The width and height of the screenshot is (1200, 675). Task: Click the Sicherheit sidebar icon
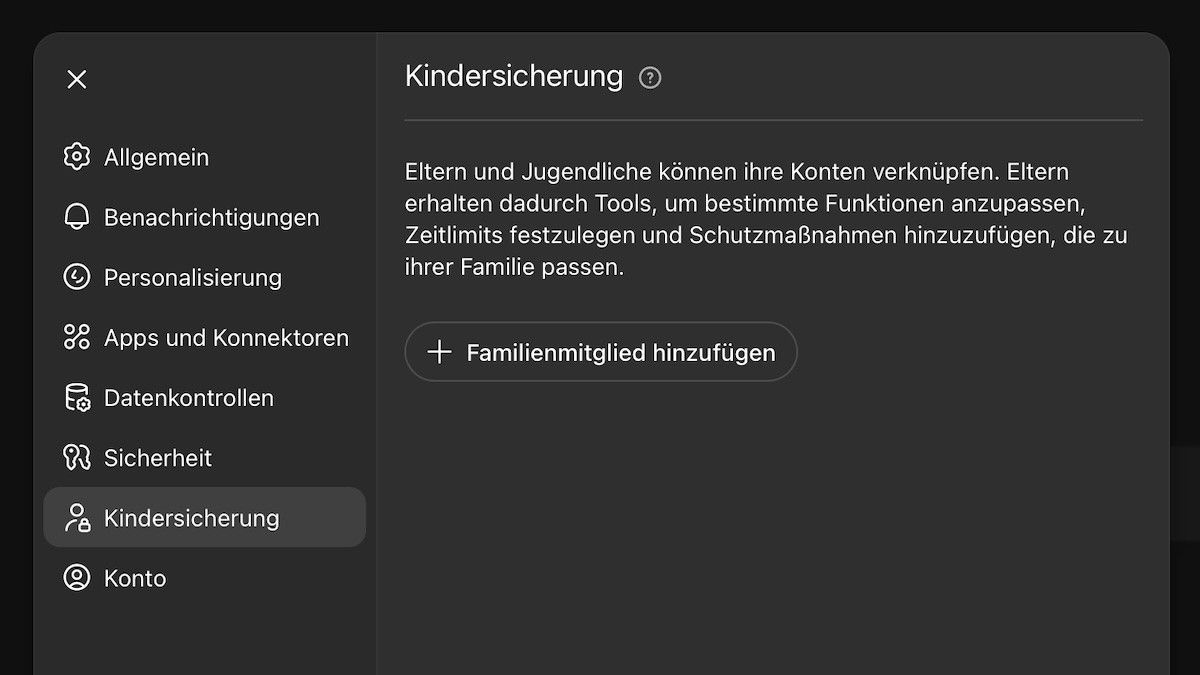(77, 457)
